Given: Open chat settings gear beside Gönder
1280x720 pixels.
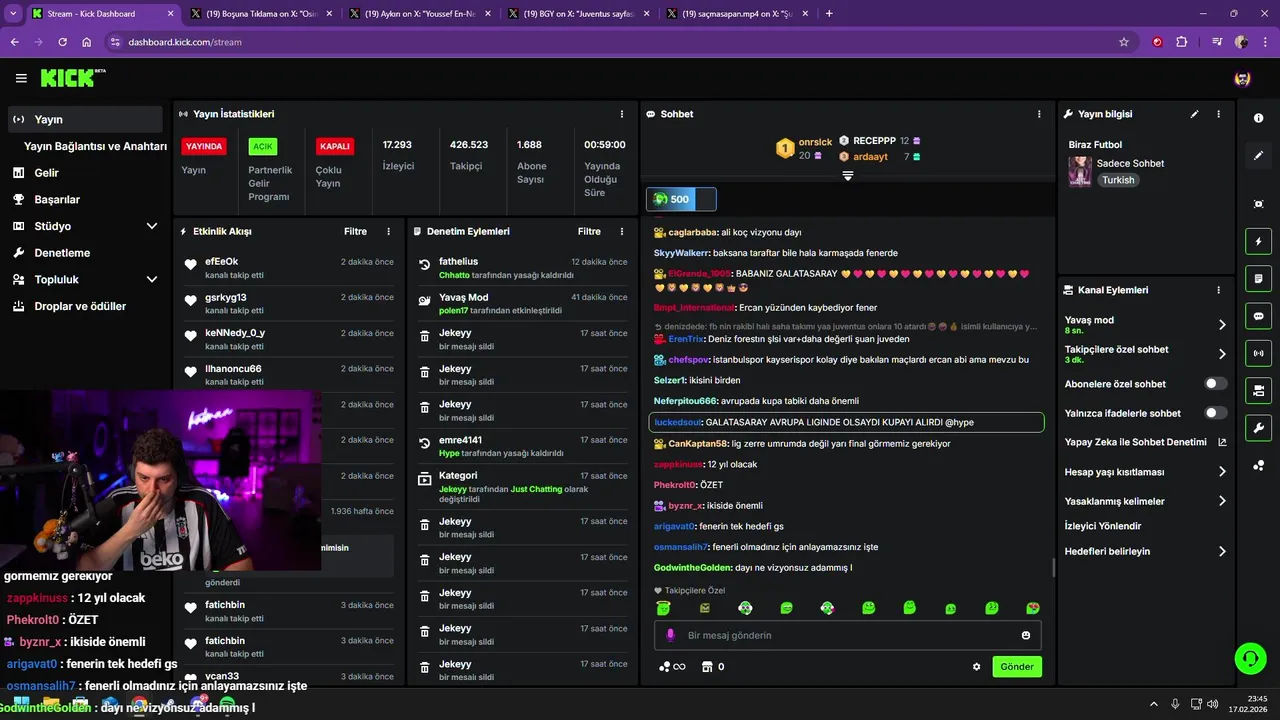Looking at the screenshot, I should point(976,667).
